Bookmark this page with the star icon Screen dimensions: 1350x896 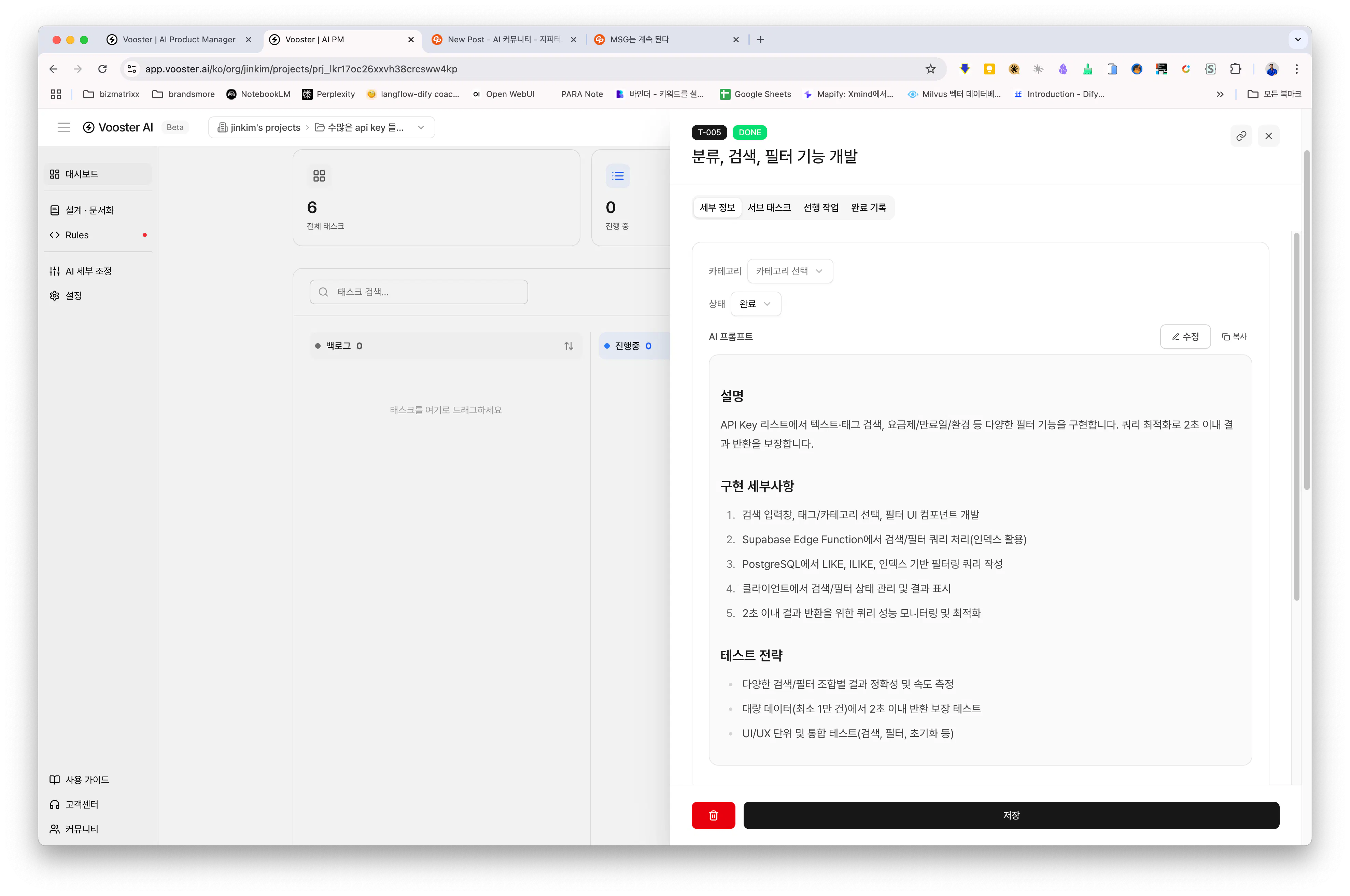[x=930, y=69]
